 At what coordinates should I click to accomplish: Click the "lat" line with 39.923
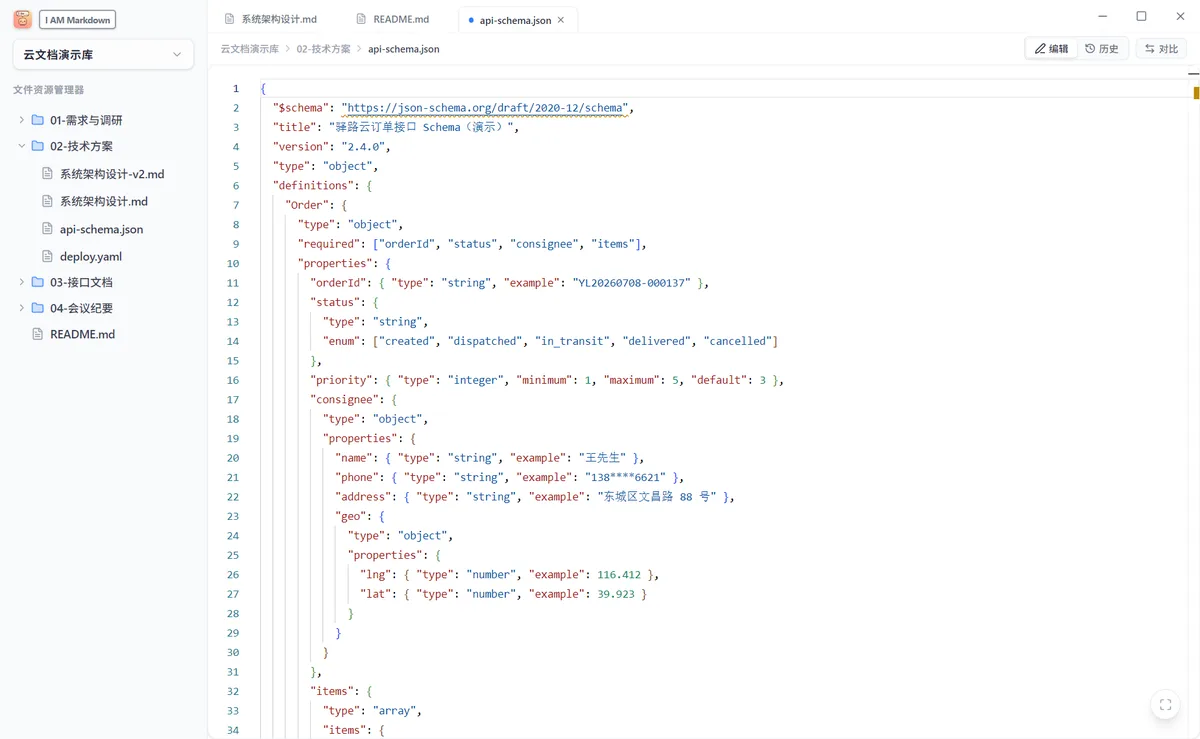[504, 594]
